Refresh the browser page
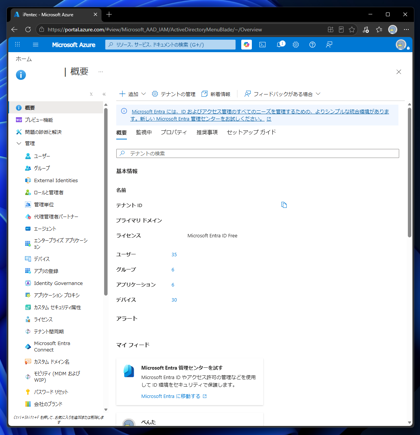The width and height of the screenshot is (420, 435). (28, 30)
